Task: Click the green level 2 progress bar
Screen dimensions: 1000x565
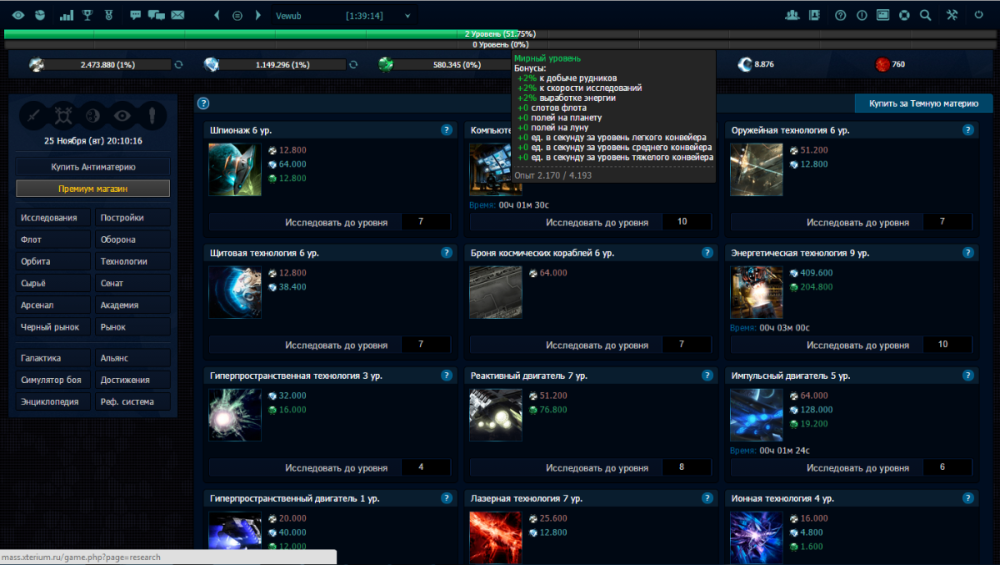Action: pos(500,34)
